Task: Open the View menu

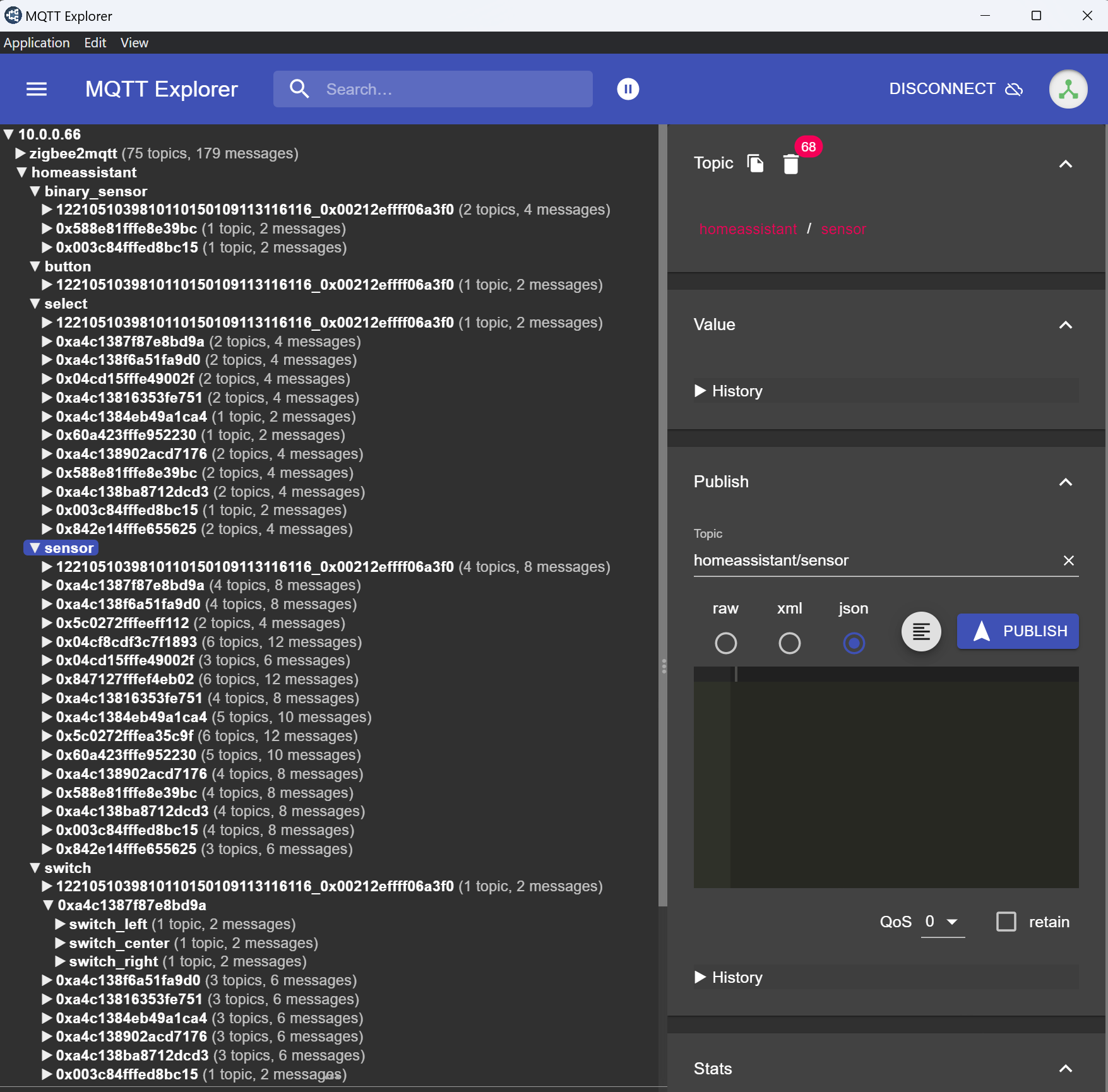Action: (134, 43)
